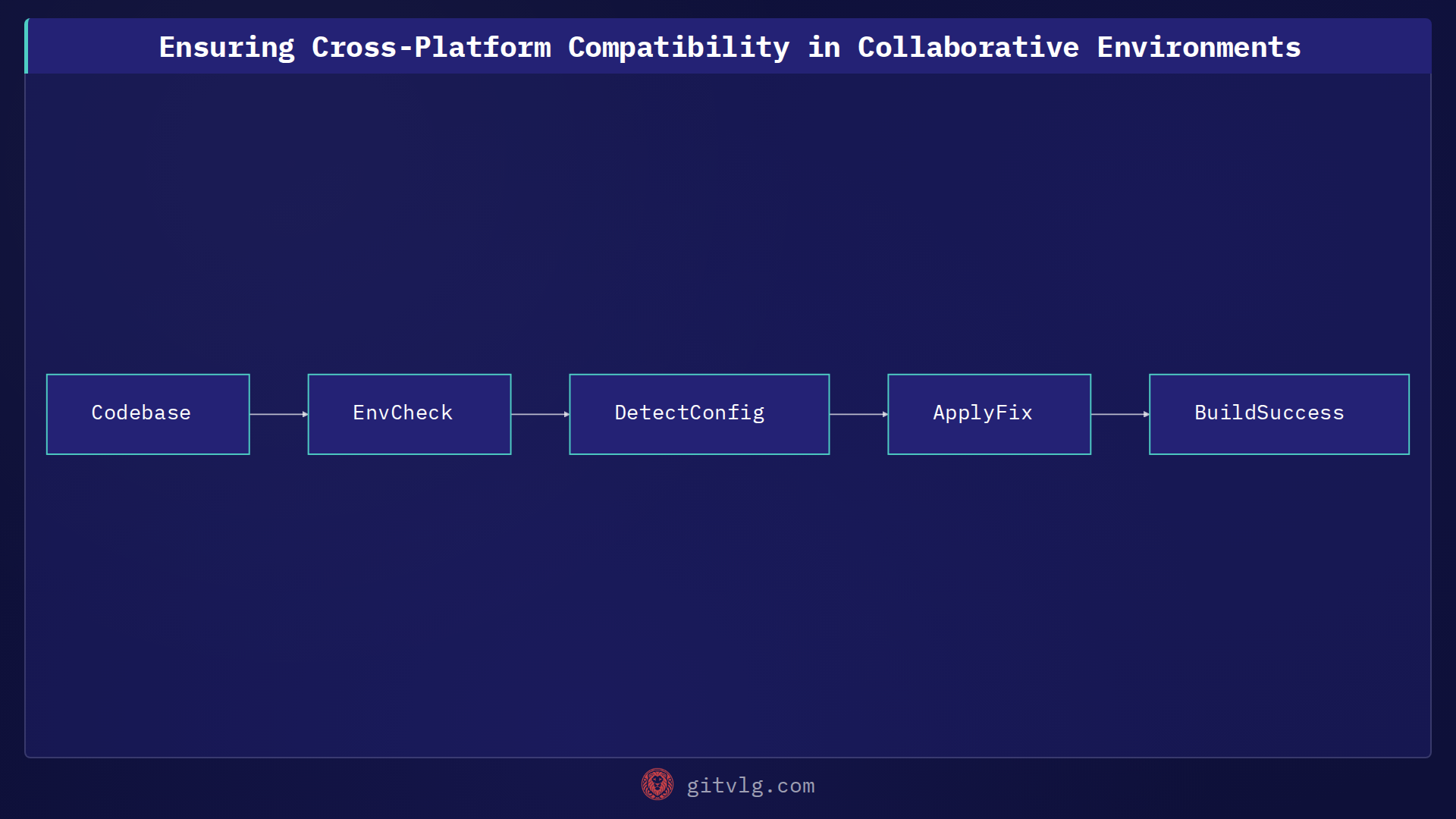Click the EnvCheck box
Image resolution: width=1456 pixels, height=819 pixels.
point(409,414)
